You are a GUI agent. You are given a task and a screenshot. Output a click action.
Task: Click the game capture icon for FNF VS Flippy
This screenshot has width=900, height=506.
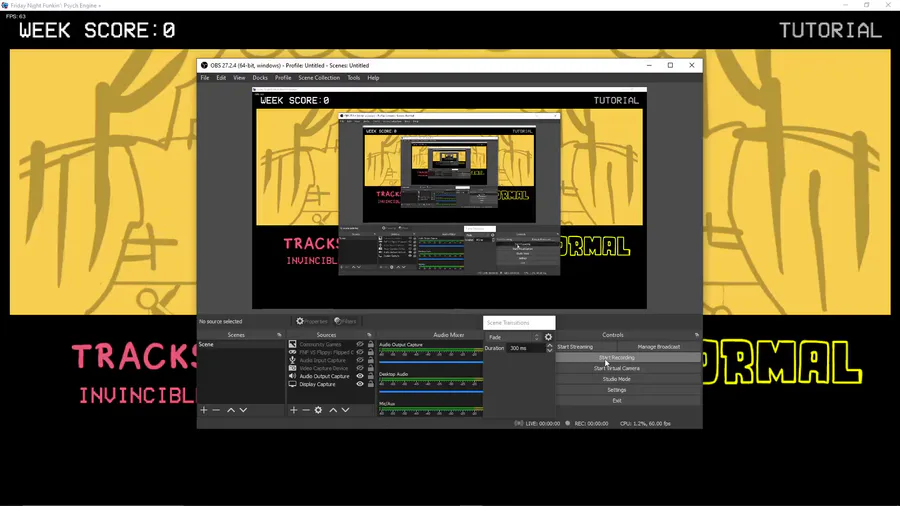coord(292,352)
